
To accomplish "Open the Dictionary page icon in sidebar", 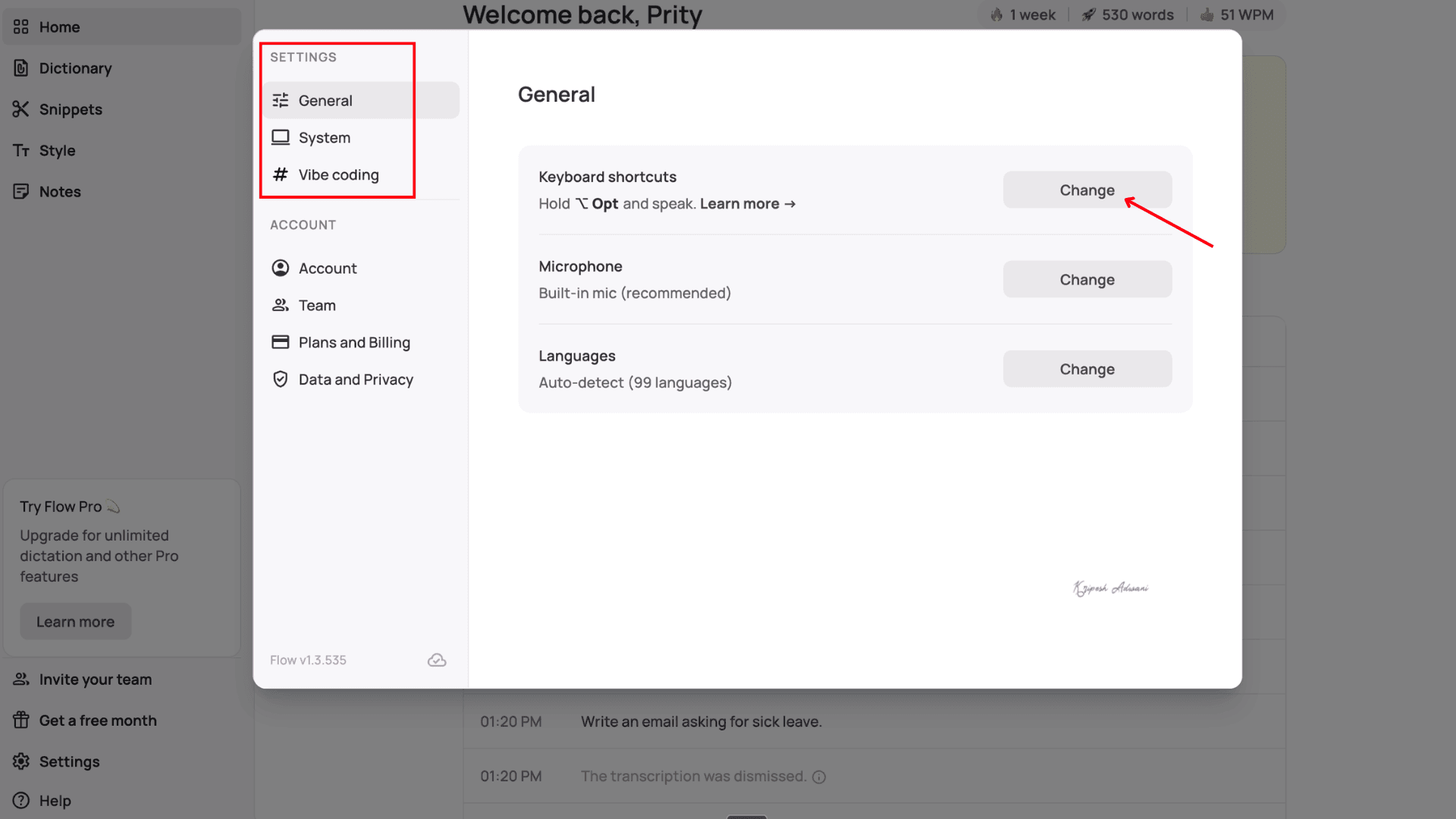I will (x=21, y=68).
